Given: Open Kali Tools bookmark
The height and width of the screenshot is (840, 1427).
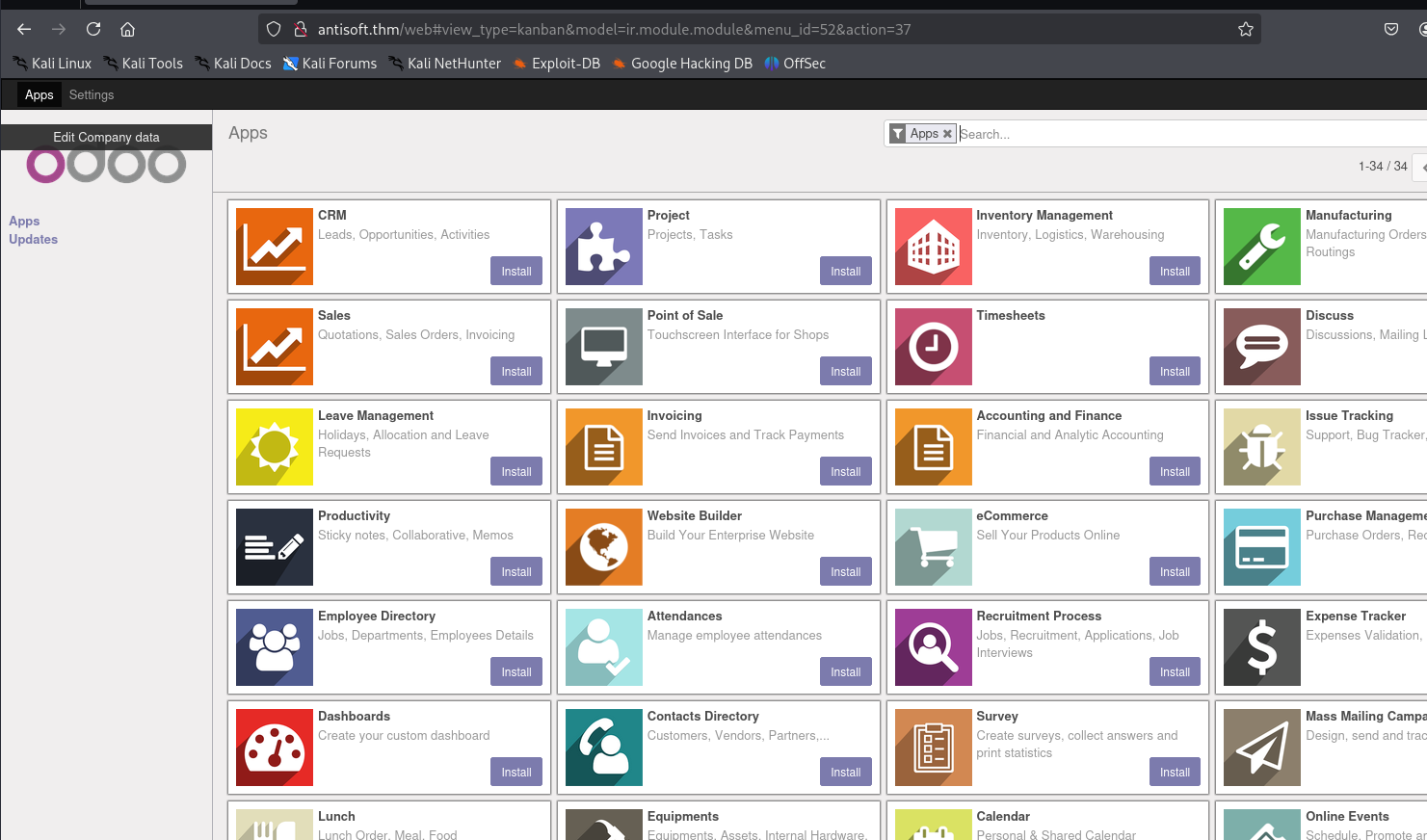Looking at the screenshot, I should click(x=143, y=64).
